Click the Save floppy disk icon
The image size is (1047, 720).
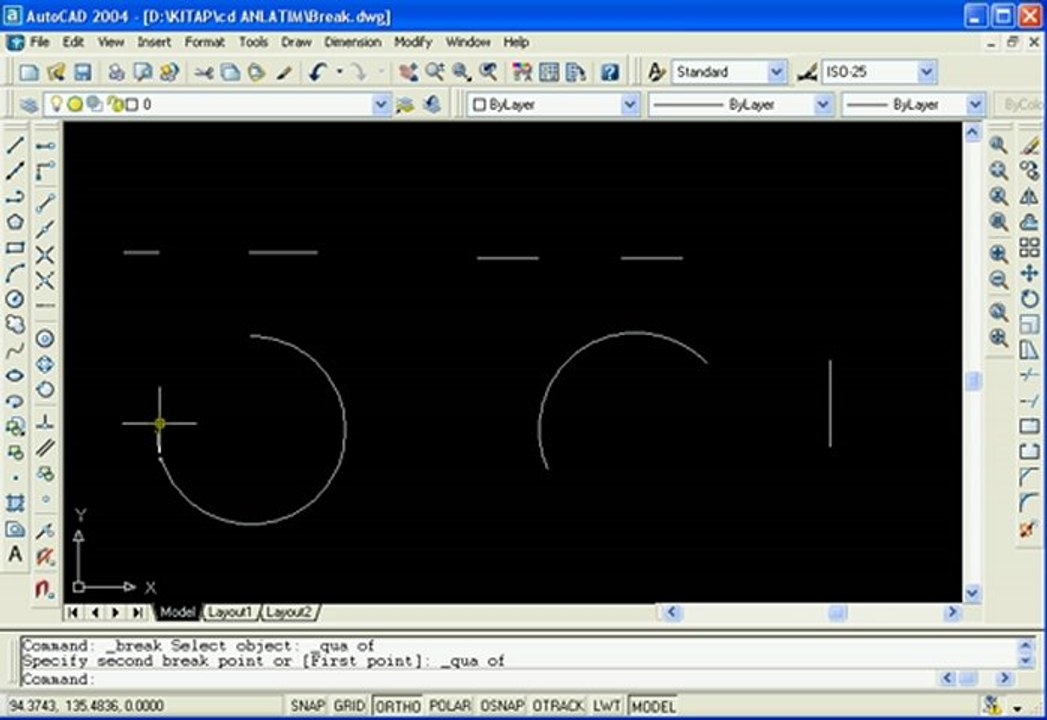[83, 71]
